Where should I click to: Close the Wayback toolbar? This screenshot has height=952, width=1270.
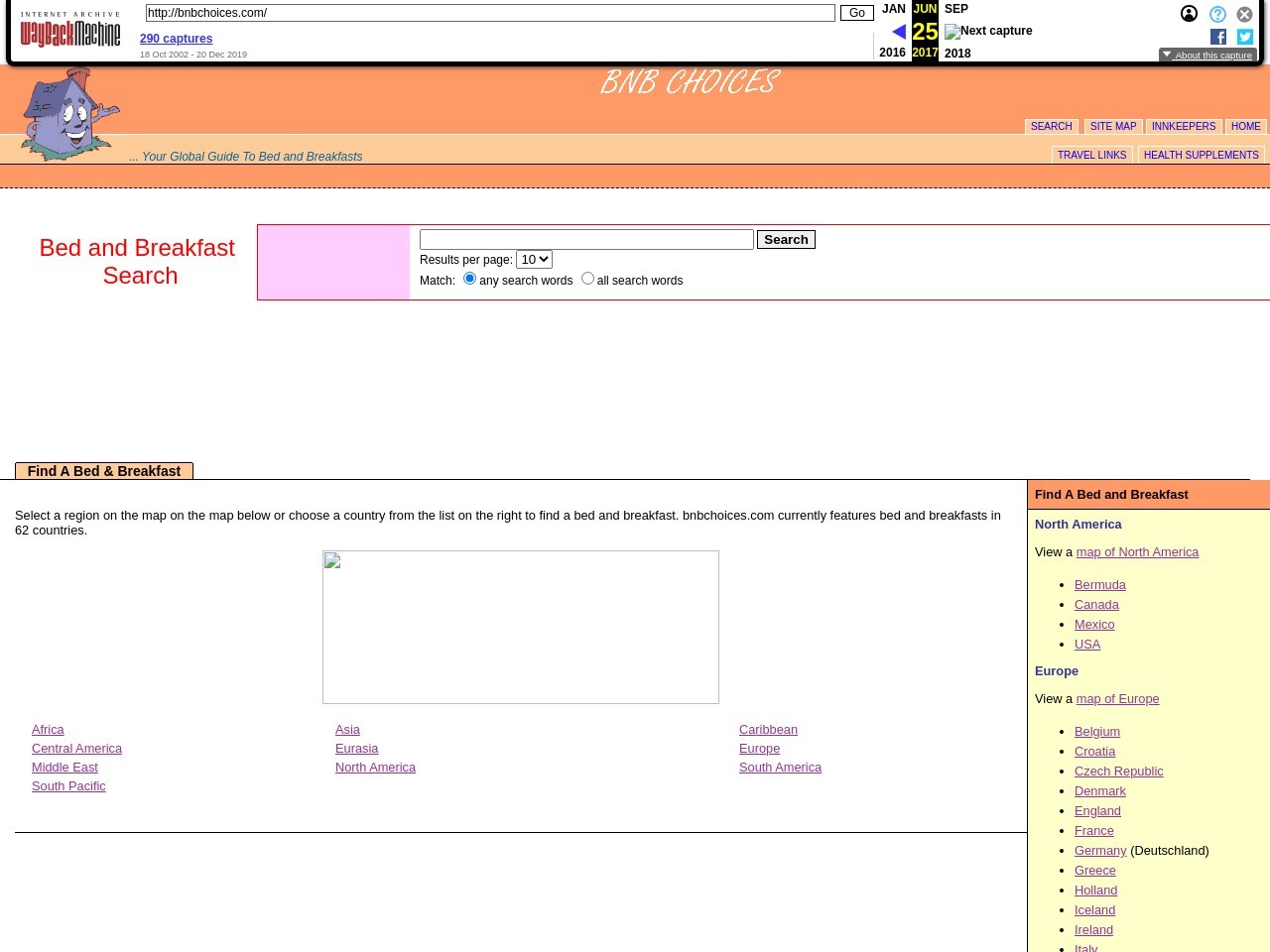[1244, 14]
